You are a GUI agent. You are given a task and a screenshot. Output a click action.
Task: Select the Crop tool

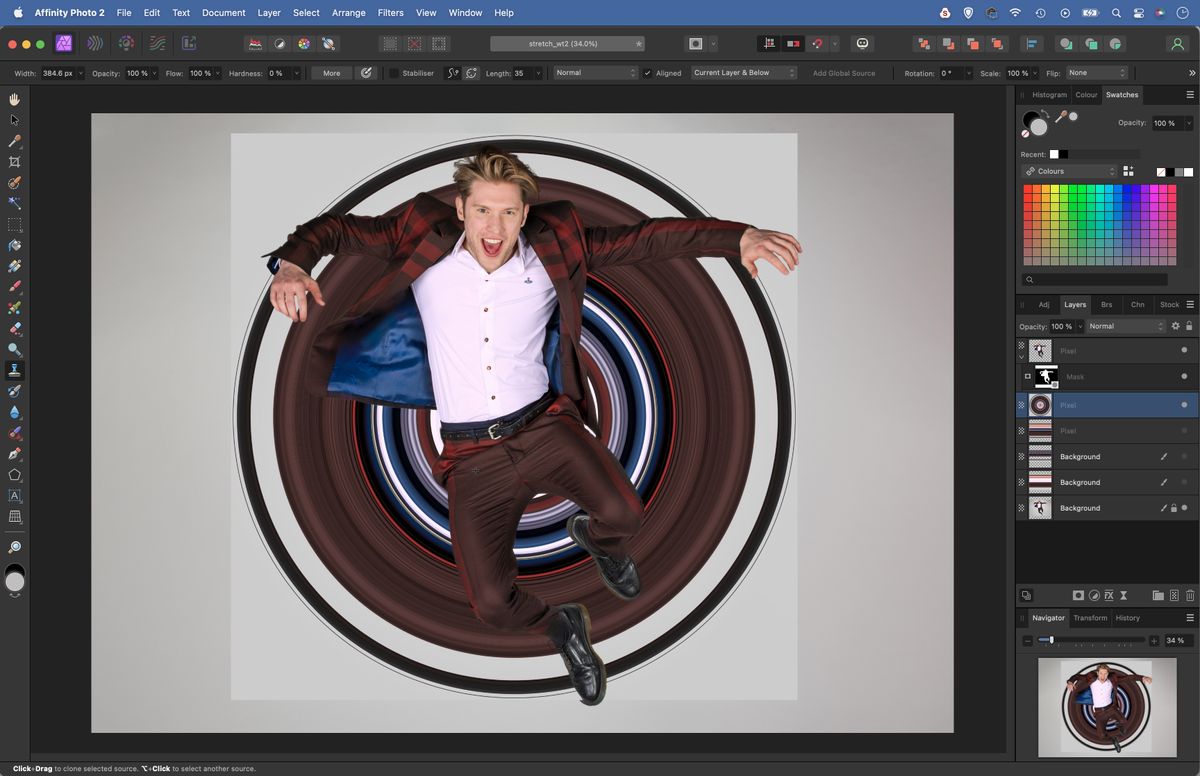click(14, 162)
